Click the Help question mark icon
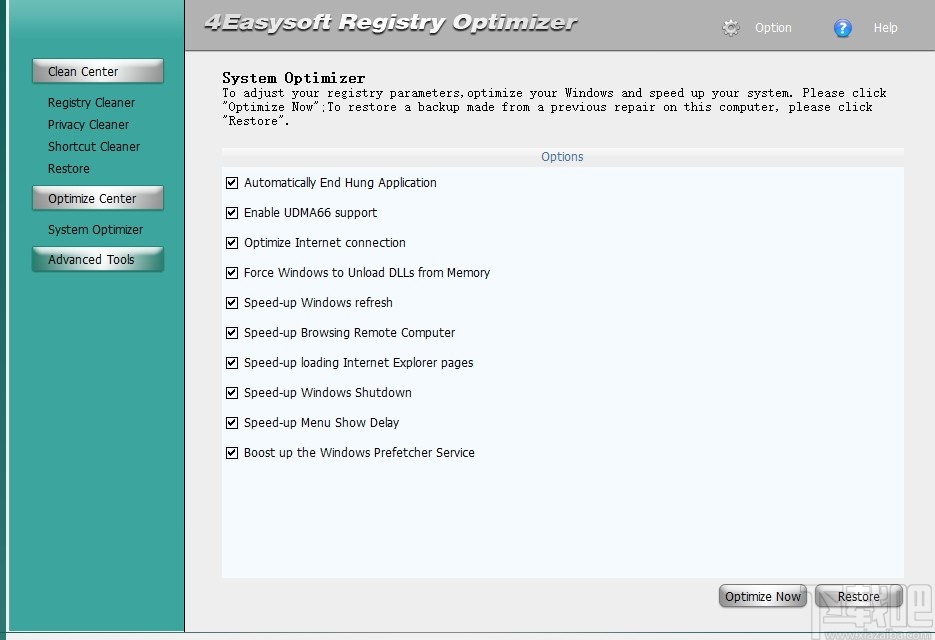 coord(843,27)
